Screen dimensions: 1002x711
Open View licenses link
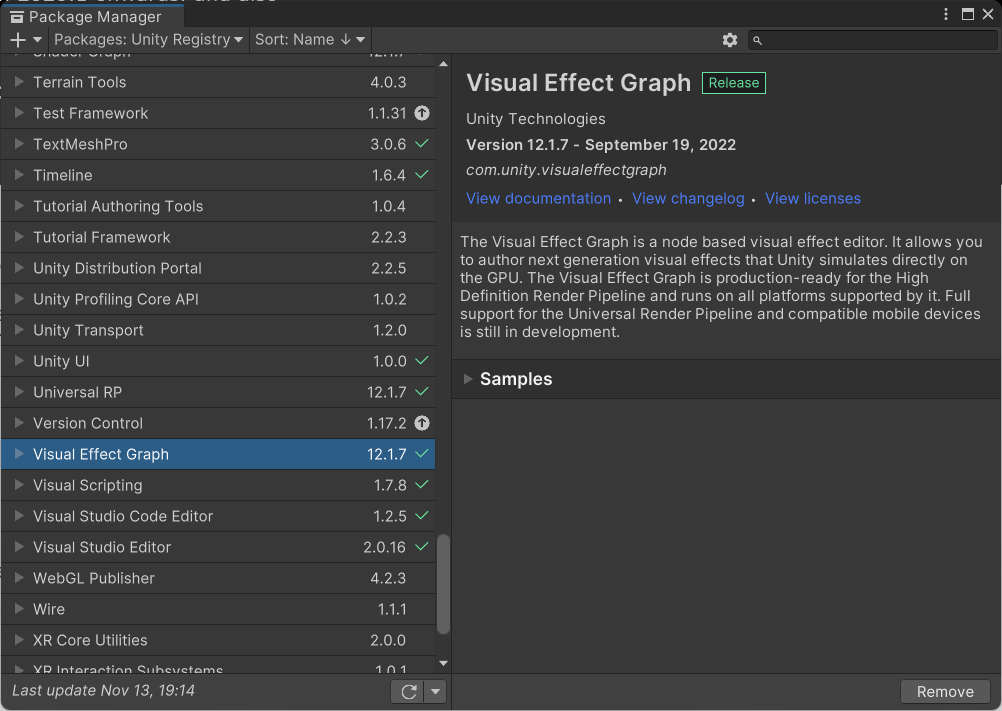coord(813,199)
